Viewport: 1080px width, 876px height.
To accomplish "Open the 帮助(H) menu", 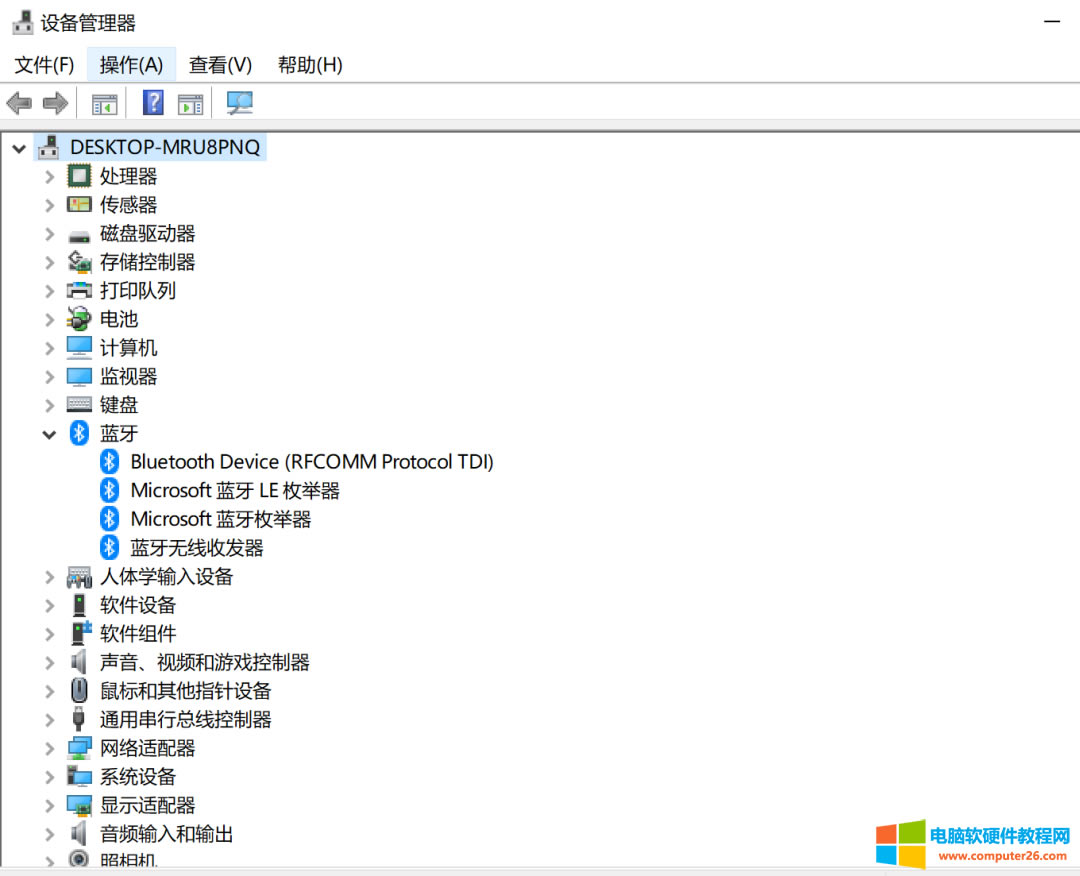I will pyautogui.click(x=310, y=65).
